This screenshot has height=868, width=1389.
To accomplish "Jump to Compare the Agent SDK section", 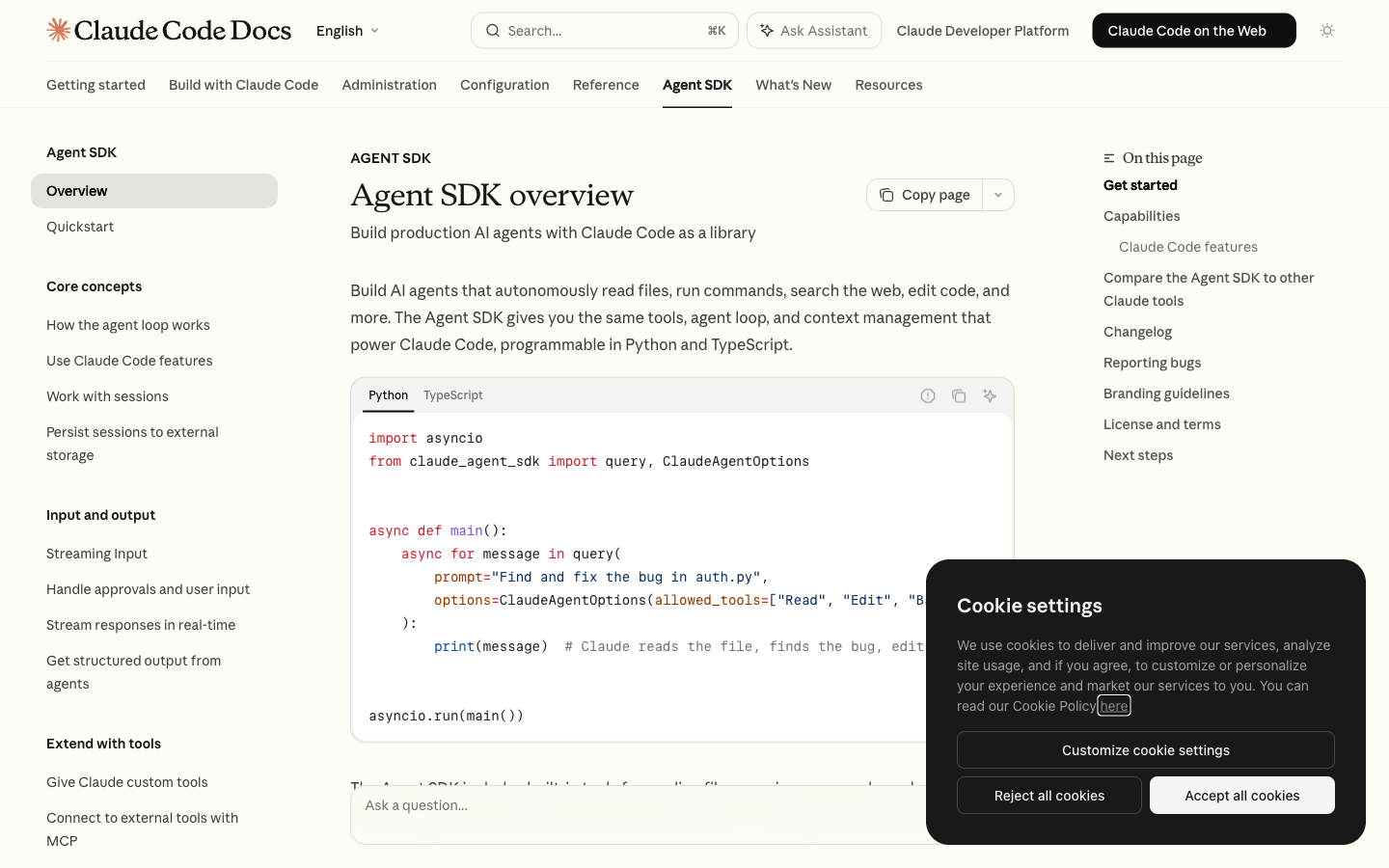I will click(x=1209, y=289).
